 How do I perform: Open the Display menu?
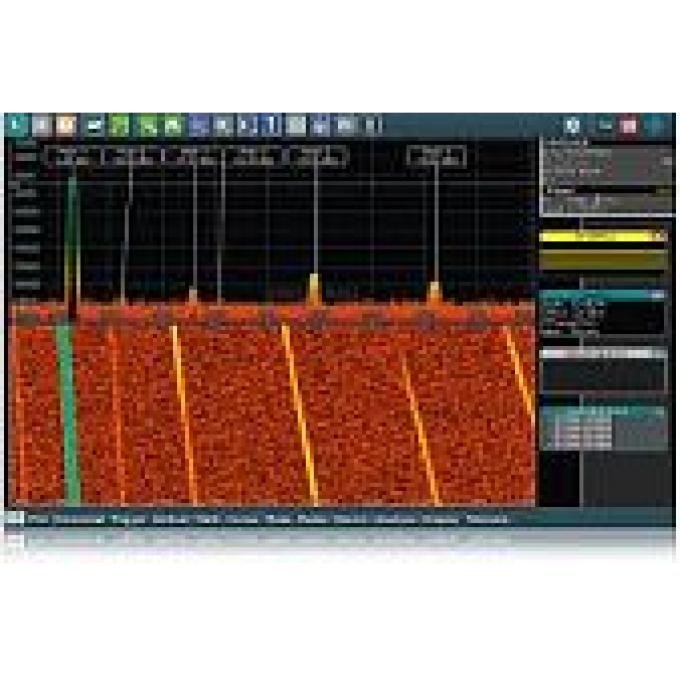coord(440,519)
